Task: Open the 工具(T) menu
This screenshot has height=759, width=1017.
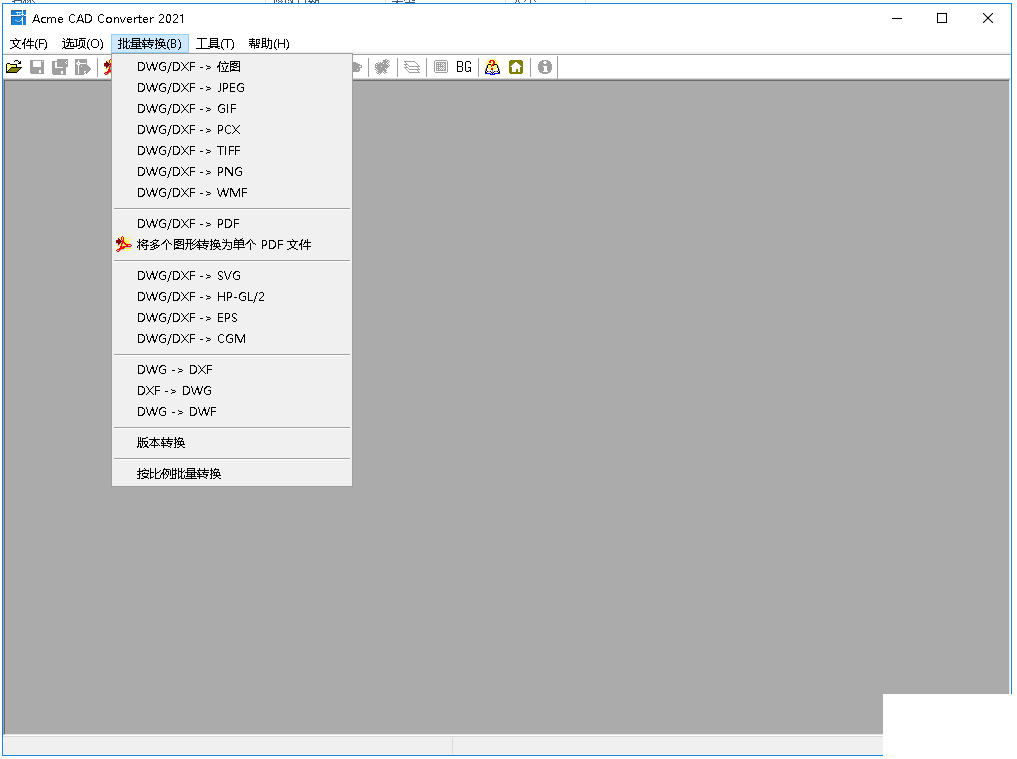Action: (x=215, y=43)
